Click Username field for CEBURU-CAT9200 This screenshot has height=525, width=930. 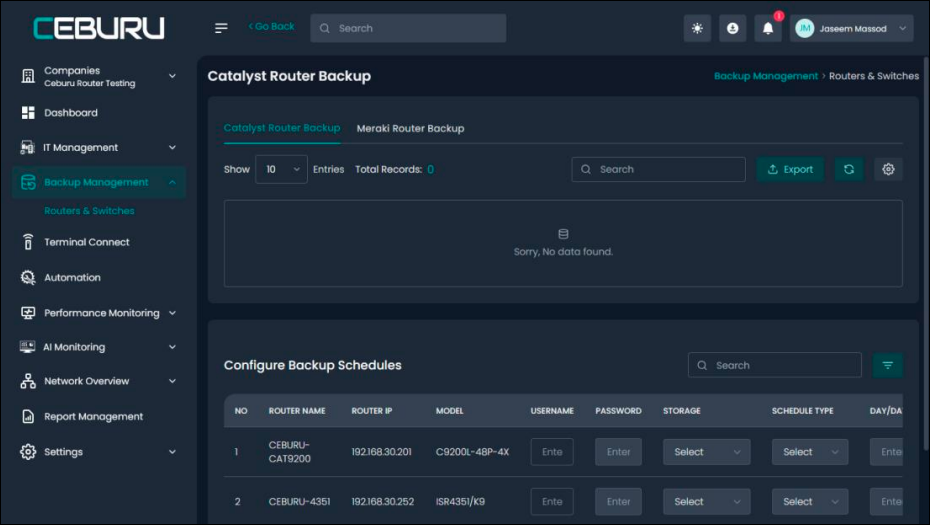coord(552,452)
